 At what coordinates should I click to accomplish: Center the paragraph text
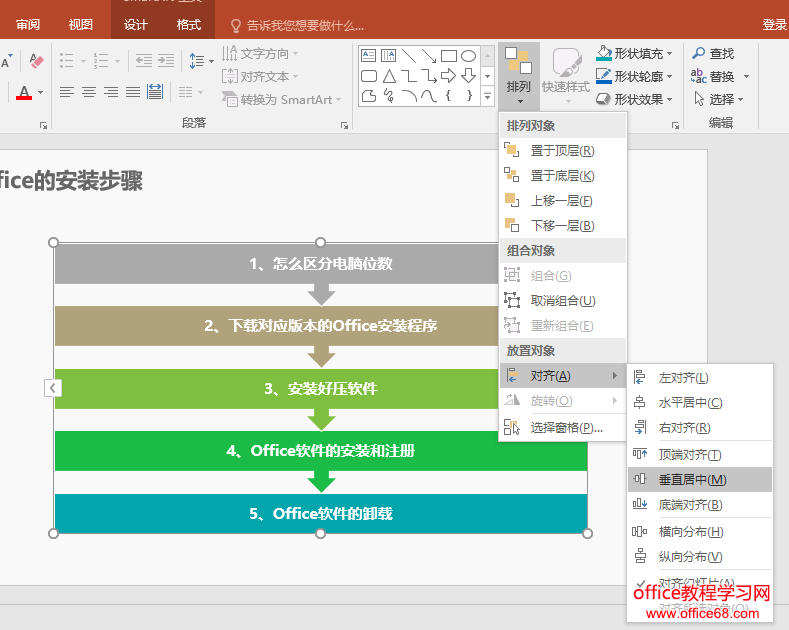click(89, 92)
